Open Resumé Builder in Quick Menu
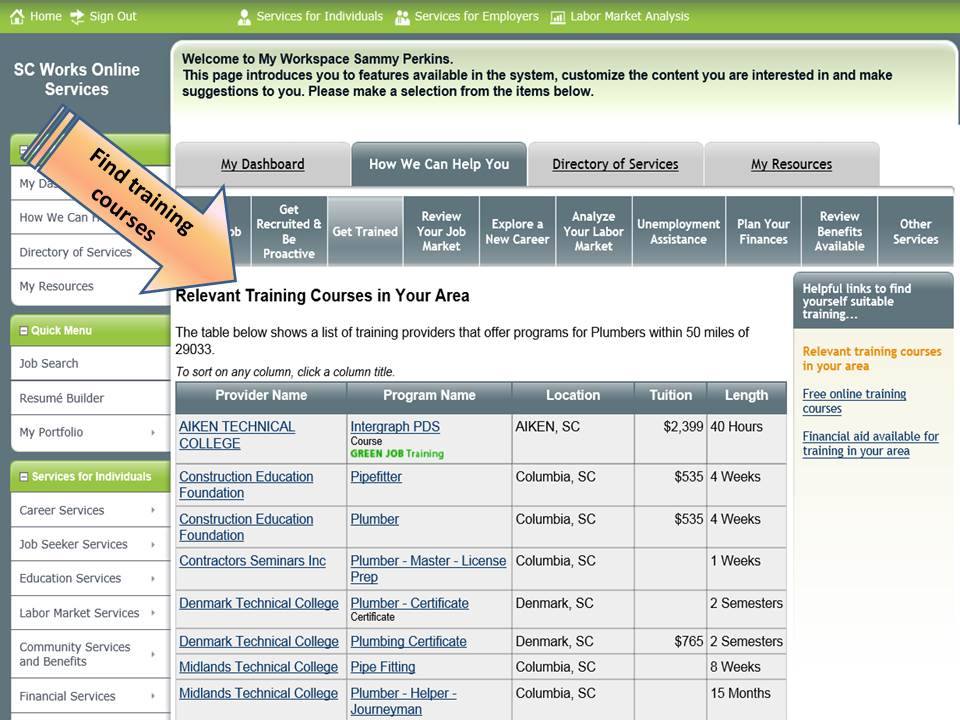 [x=61, y=398]
